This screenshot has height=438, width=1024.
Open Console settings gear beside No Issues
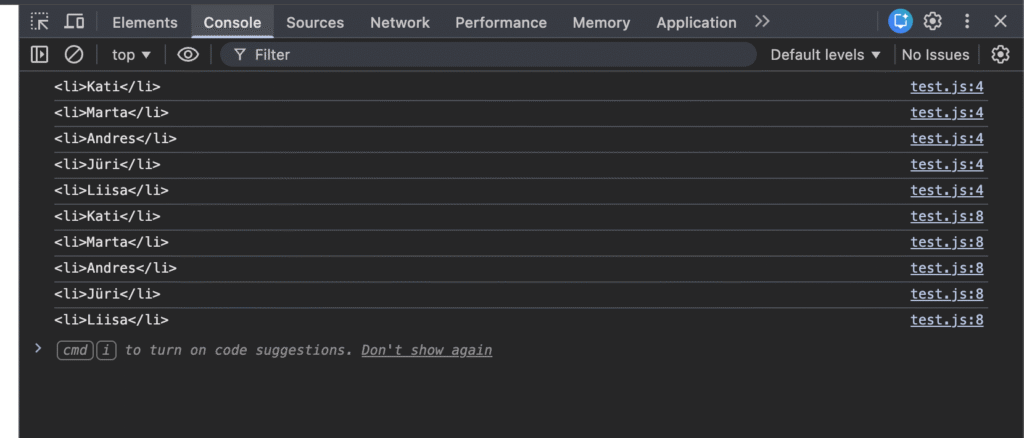[x=1000, y=55]
